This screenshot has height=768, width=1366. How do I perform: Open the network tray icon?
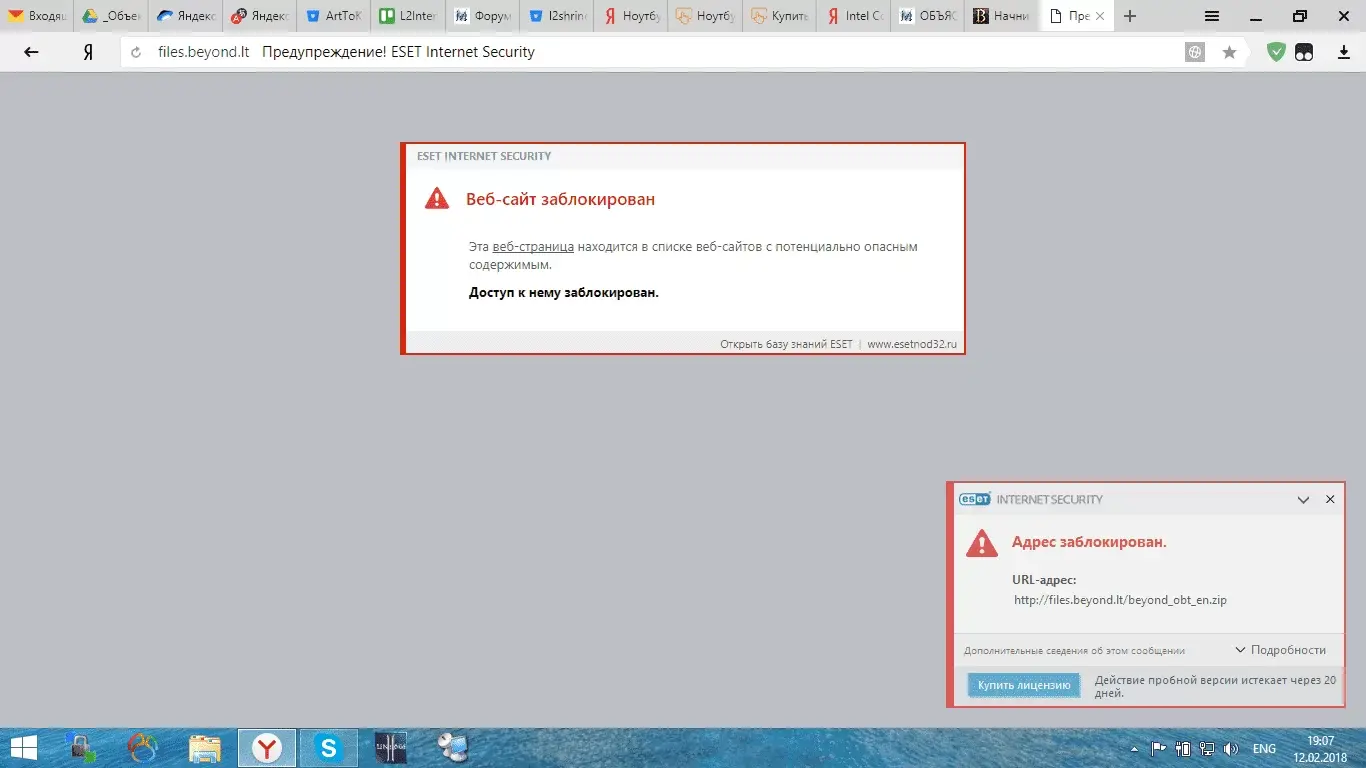tap(1207, 748)
